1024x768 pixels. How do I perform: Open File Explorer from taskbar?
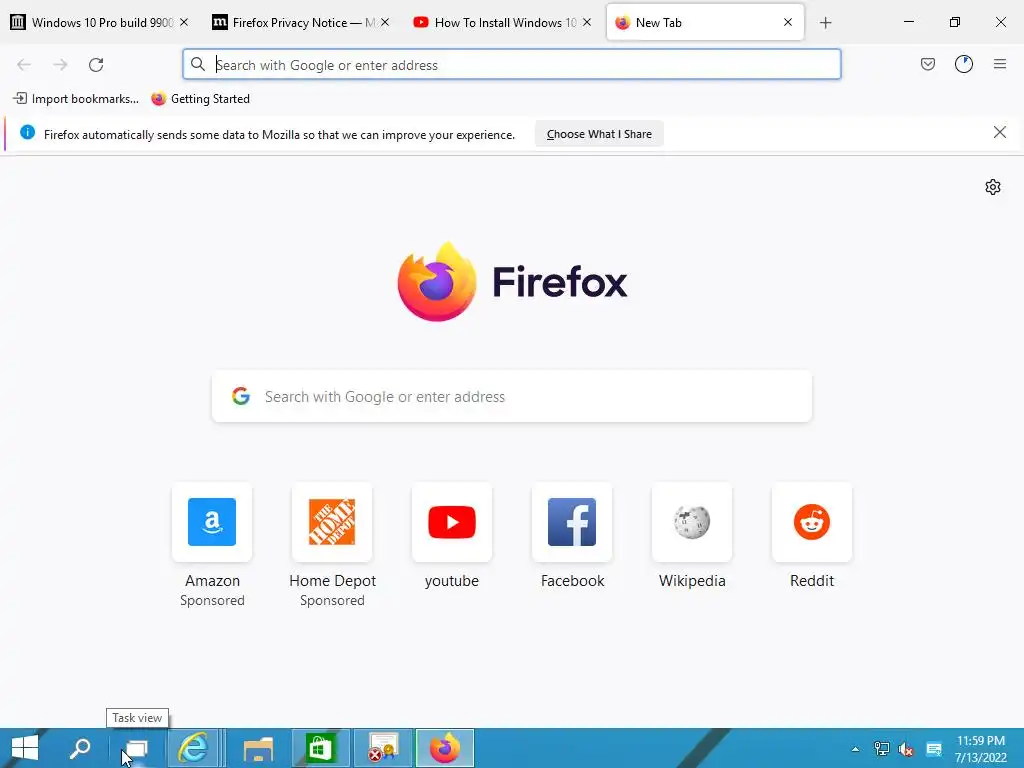click(258, 748)
